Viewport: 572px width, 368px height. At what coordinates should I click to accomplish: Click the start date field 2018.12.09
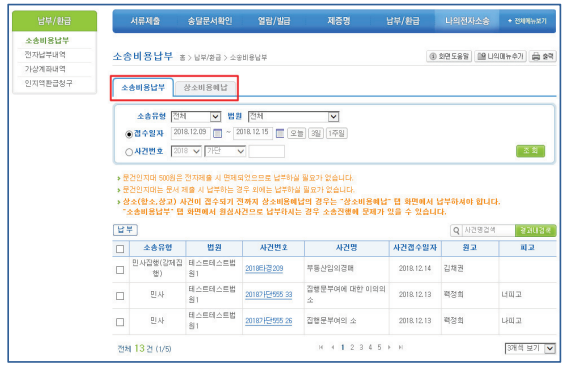pyautogui.click(x=190, y=133)
